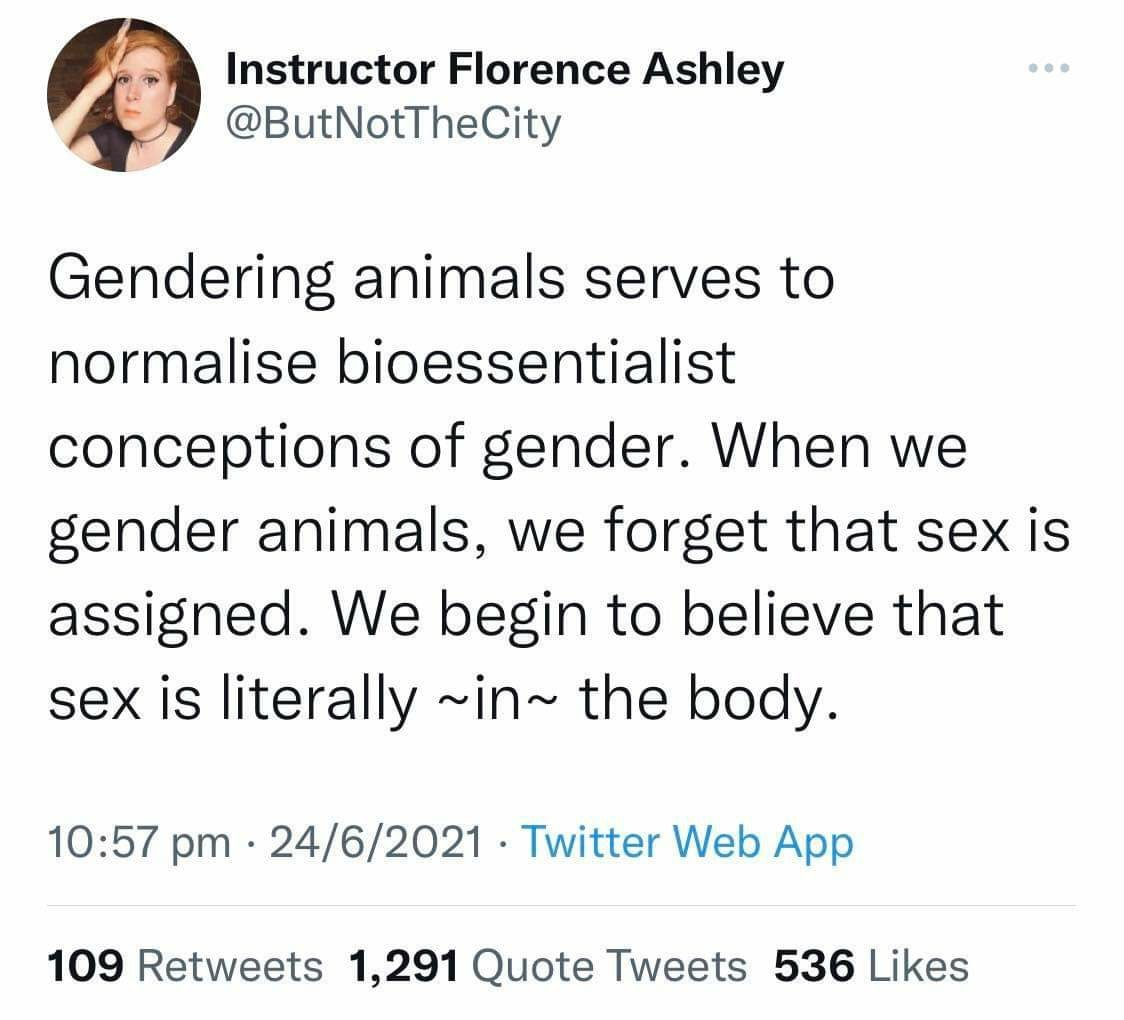See who gave the 536 Likes

pos(871,966)
